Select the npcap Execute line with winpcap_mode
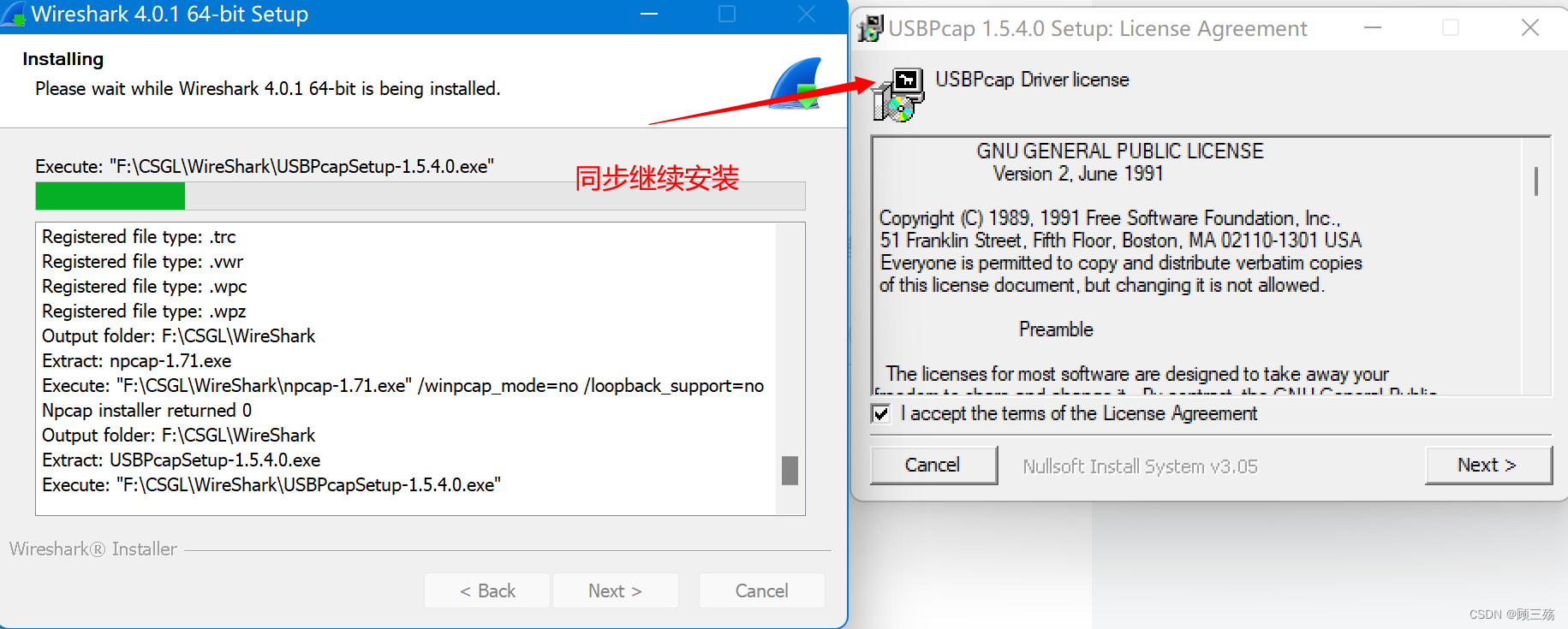This screenshot has height=629, width=1568. click(x=403, y=386)
